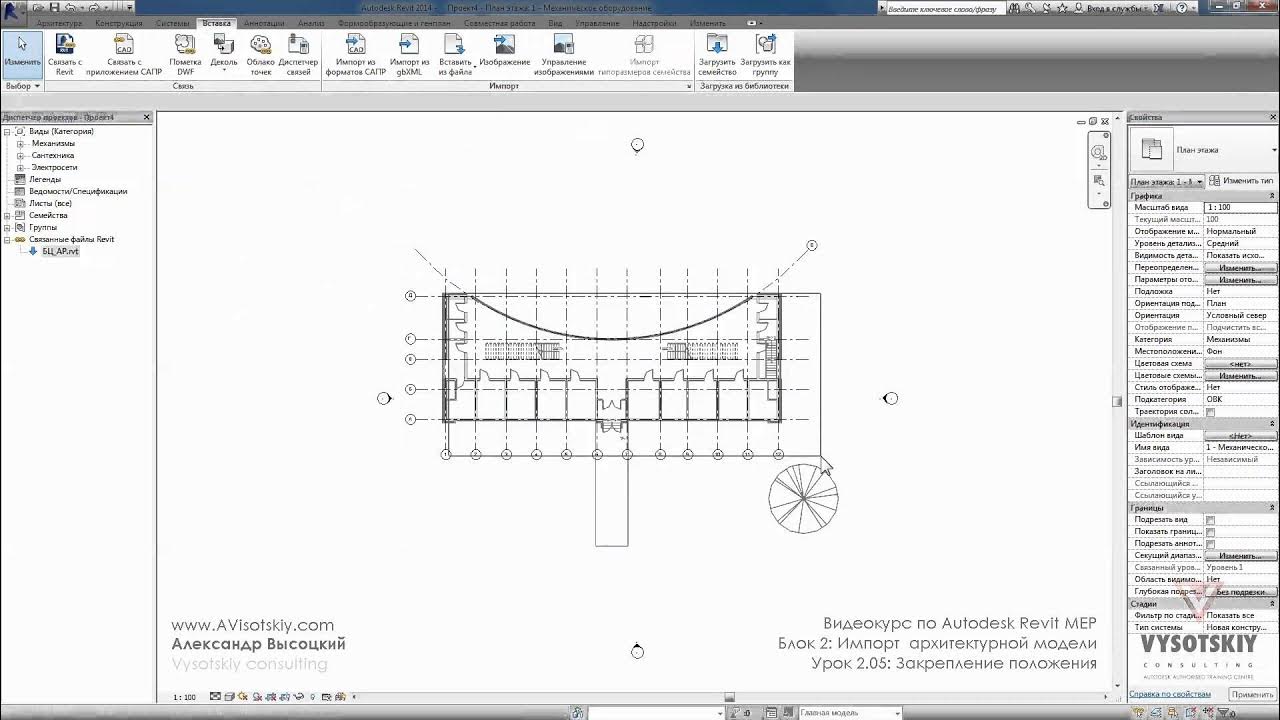Open Управление изображениями tool
1280x720 pixels.
(563, 54)
